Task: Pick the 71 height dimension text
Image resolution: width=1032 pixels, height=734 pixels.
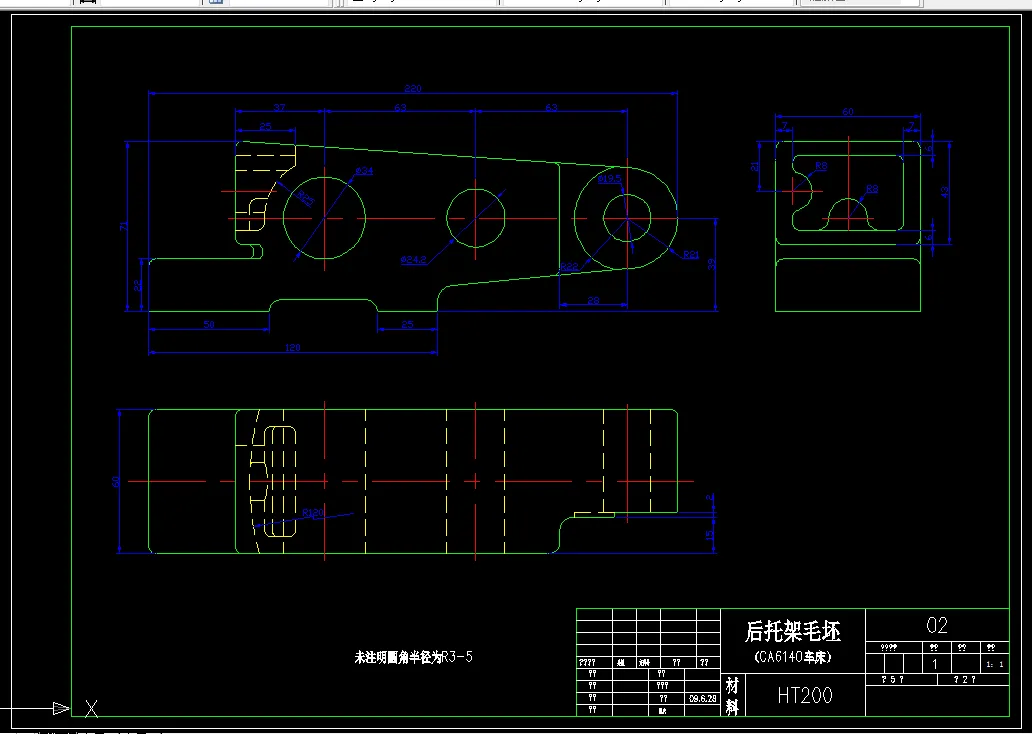Action: pyautogui.click(x=123, y=226)
